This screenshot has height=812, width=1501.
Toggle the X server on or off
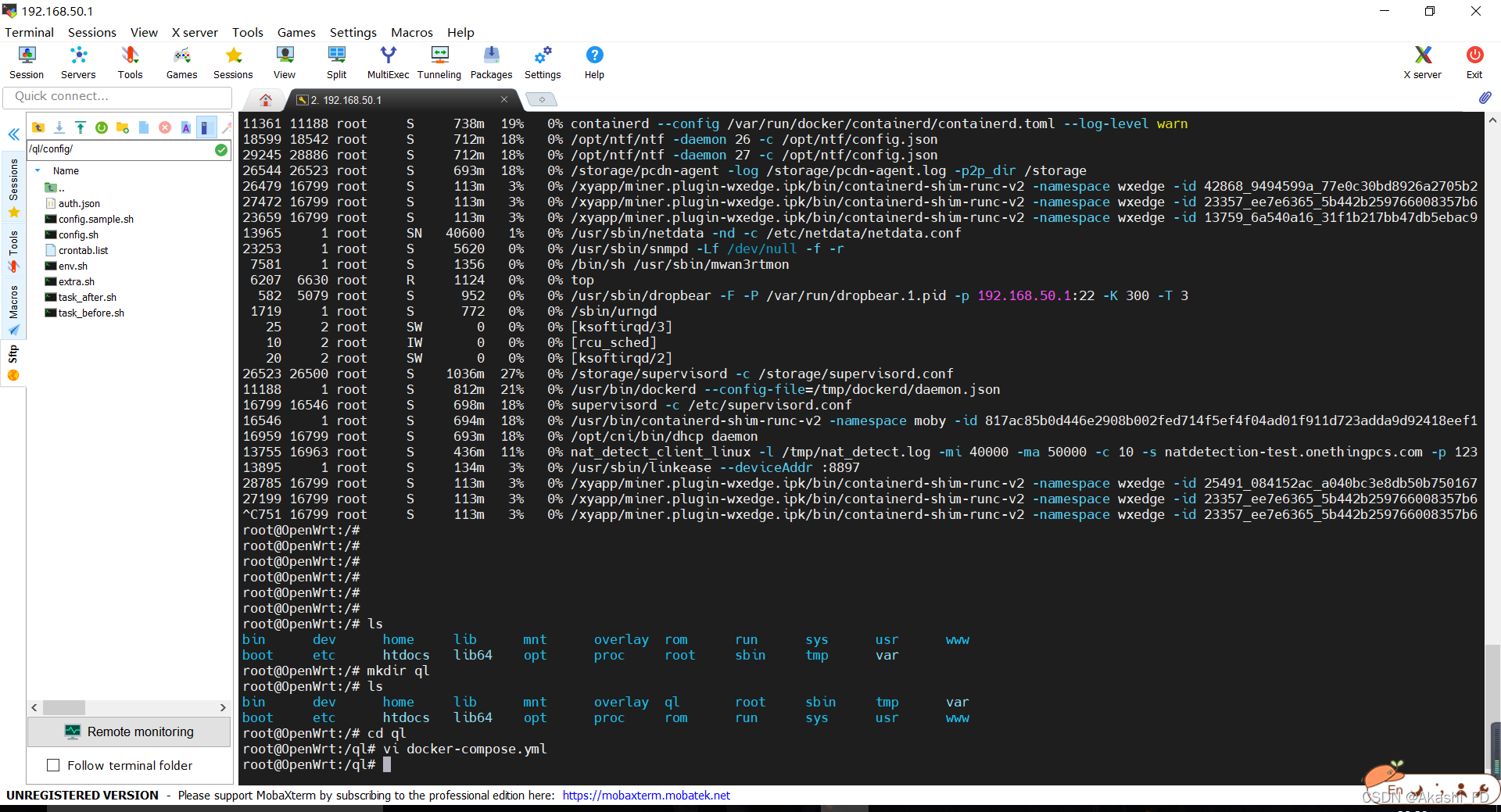pyautogui.click(x=1421, y=62)
